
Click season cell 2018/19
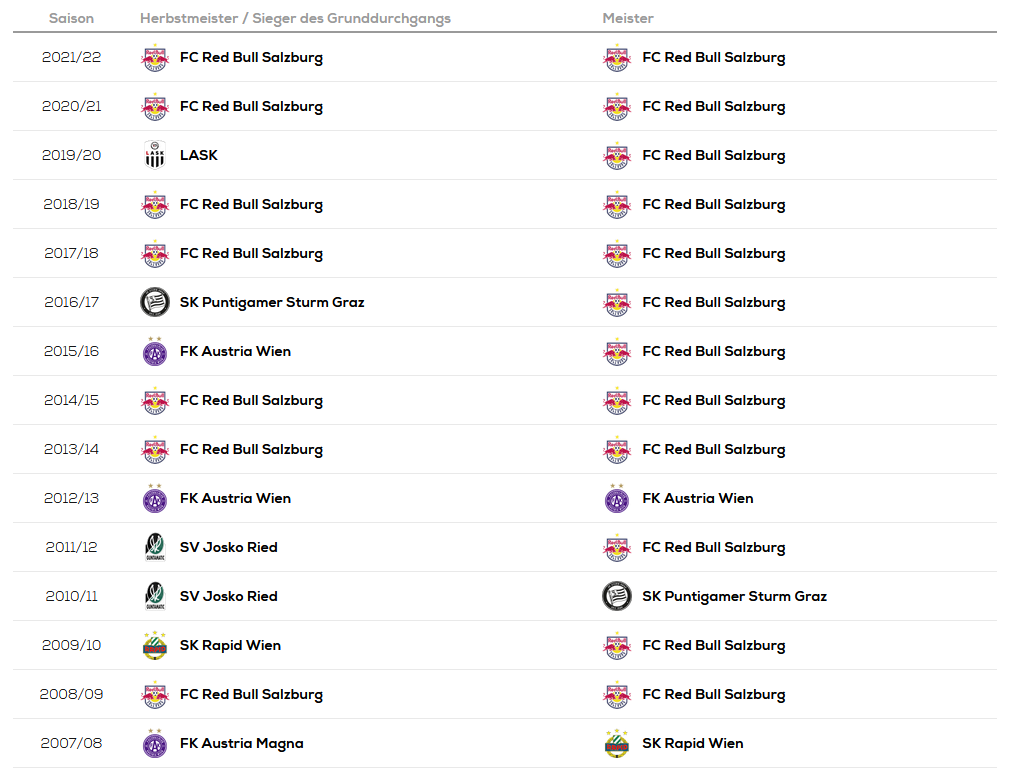[x=72, y=204]
